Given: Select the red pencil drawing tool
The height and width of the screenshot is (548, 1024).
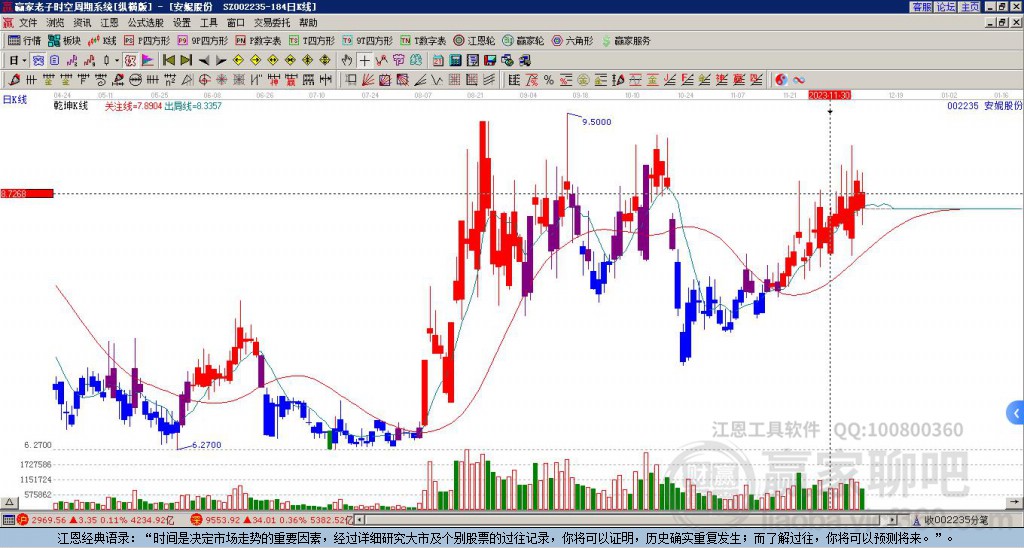Looking at the screenshot, I should point(13,80).
